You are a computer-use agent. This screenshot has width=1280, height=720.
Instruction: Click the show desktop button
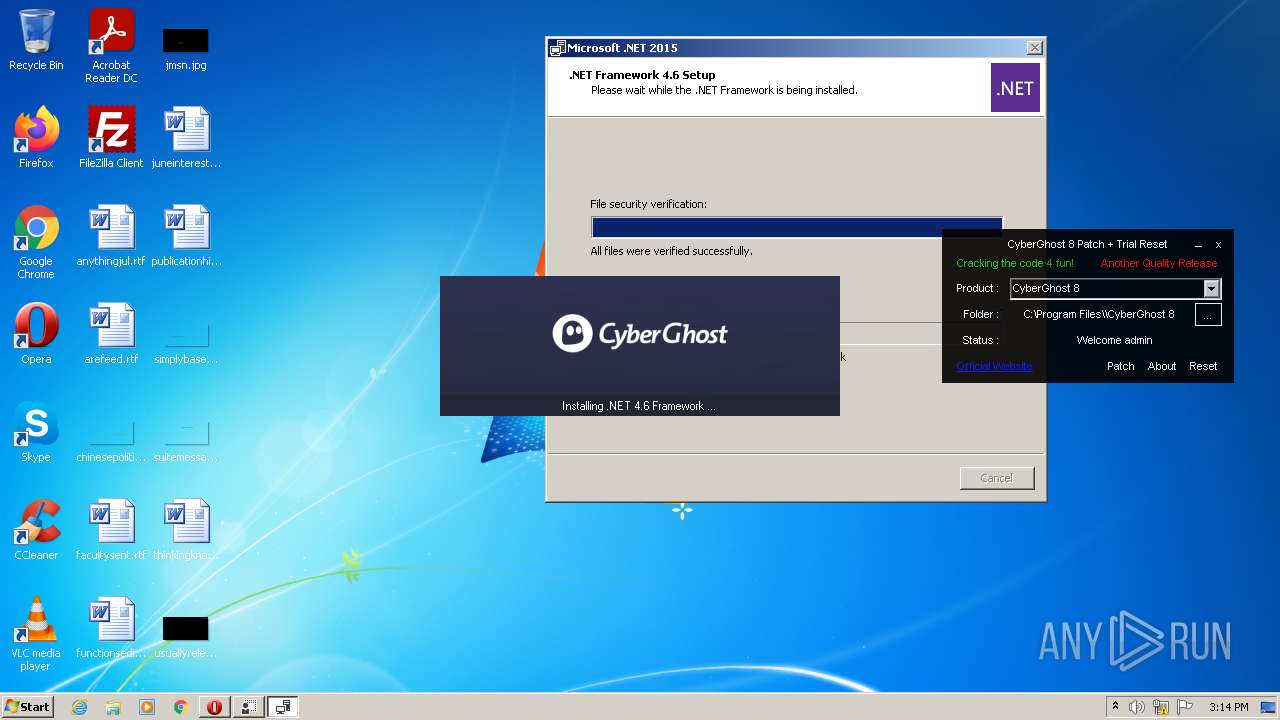coord(1269,707)
